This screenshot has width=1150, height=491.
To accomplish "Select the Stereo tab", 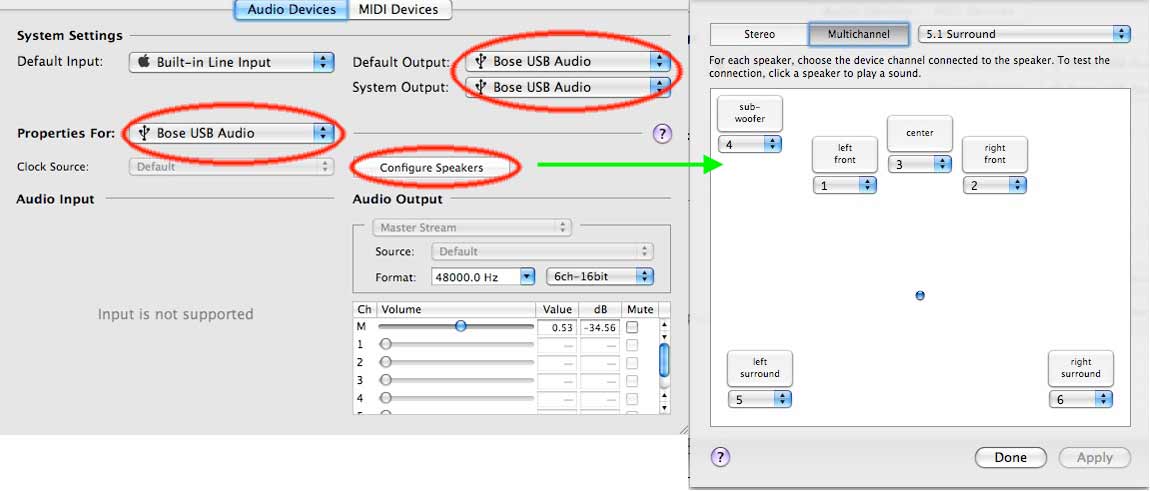I will (759, 34).
